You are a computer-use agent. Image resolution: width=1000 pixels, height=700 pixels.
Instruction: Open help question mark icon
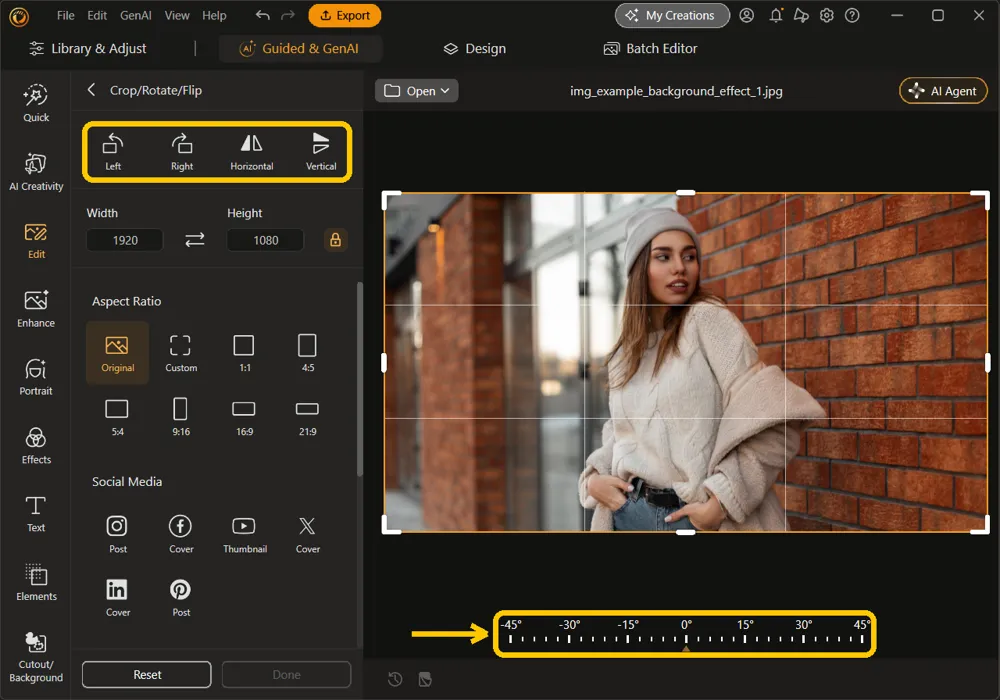point(852,15)
